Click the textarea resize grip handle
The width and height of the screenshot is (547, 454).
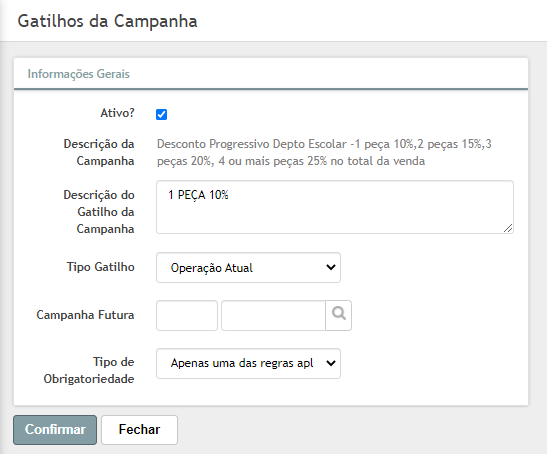click(x=508, y=228)
